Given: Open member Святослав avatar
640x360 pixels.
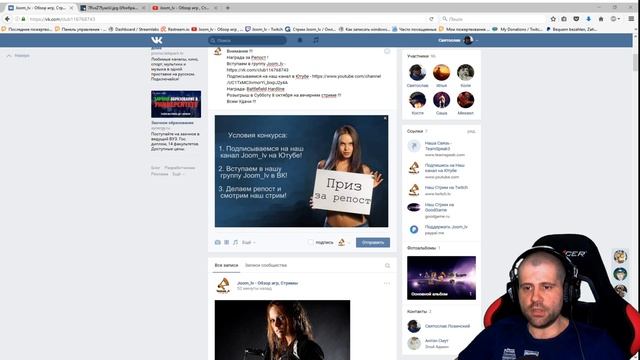Looking at the screenshot, I should (417, 73).
